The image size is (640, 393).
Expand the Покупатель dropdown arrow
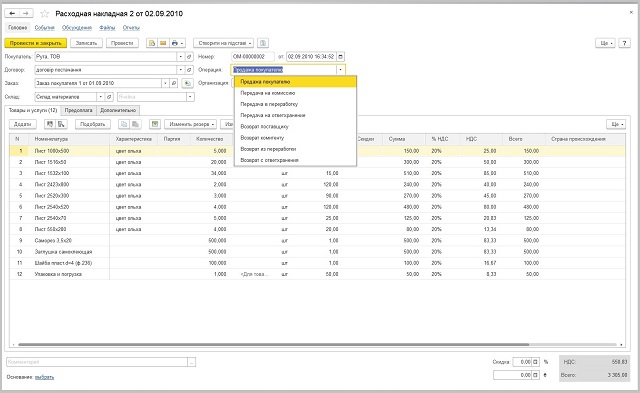(x=181, y=57)
